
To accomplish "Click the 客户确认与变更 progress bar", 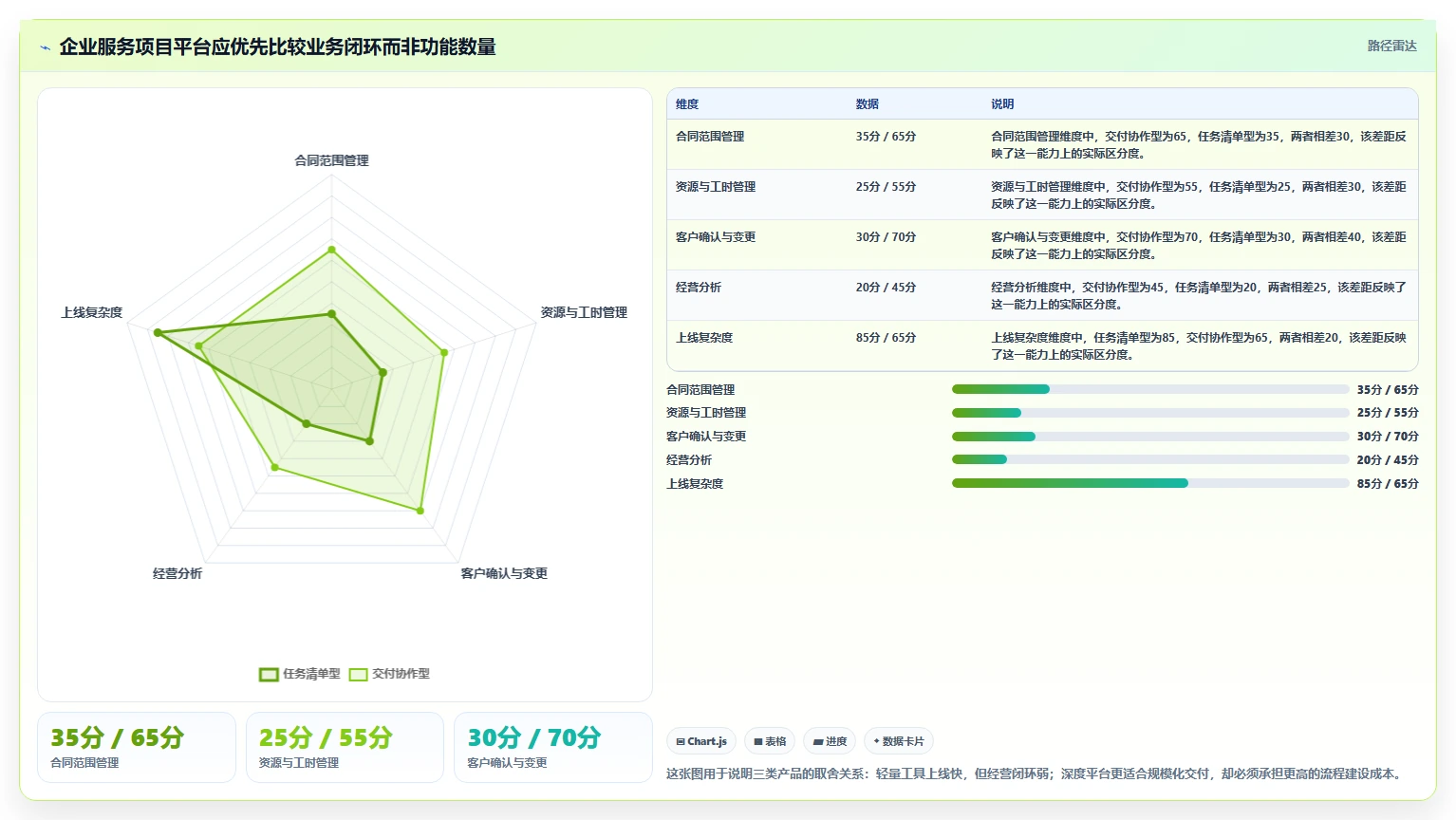I will (x=1150, y=437).
